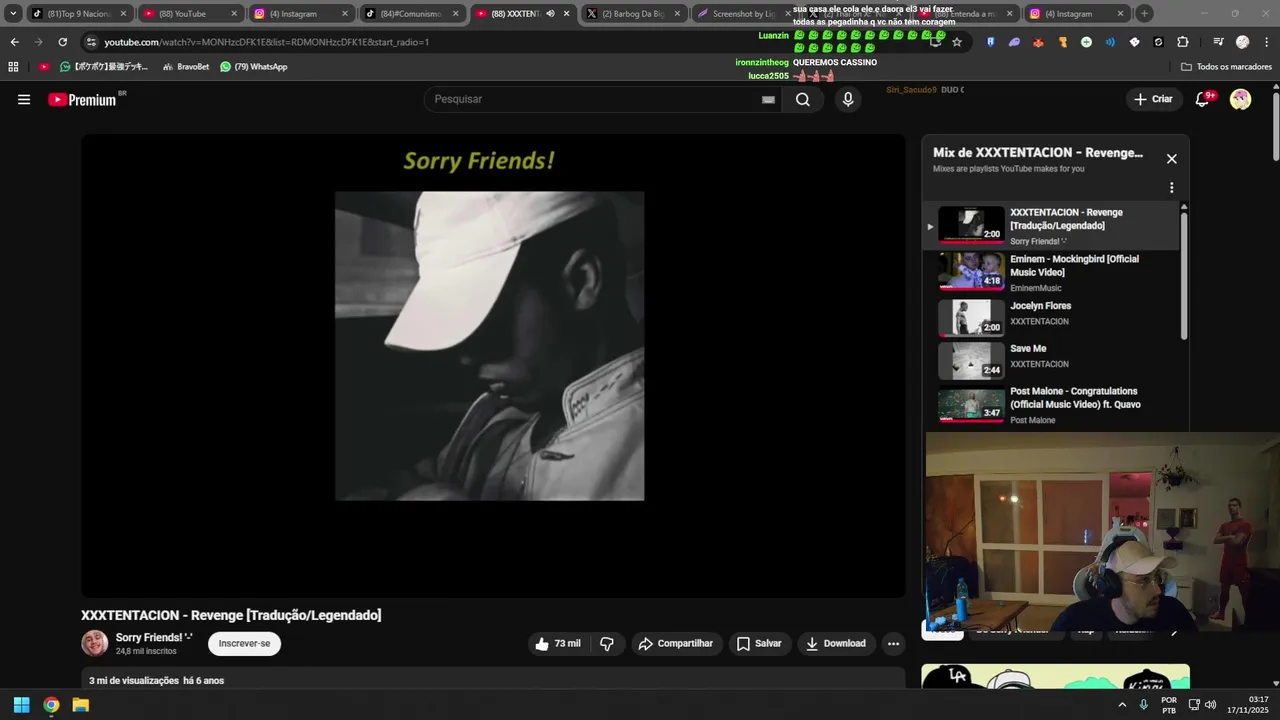Open the apps grid in bookmarks bar
The height and width of the screenshot is (720, 1280).
[x=13, y=67]
